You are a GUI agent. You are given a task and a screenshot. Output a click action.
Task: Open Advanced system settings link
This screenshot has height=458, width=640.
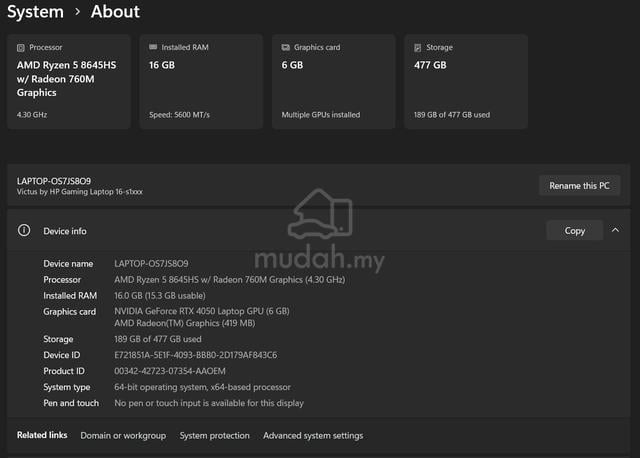coord(313,436)
